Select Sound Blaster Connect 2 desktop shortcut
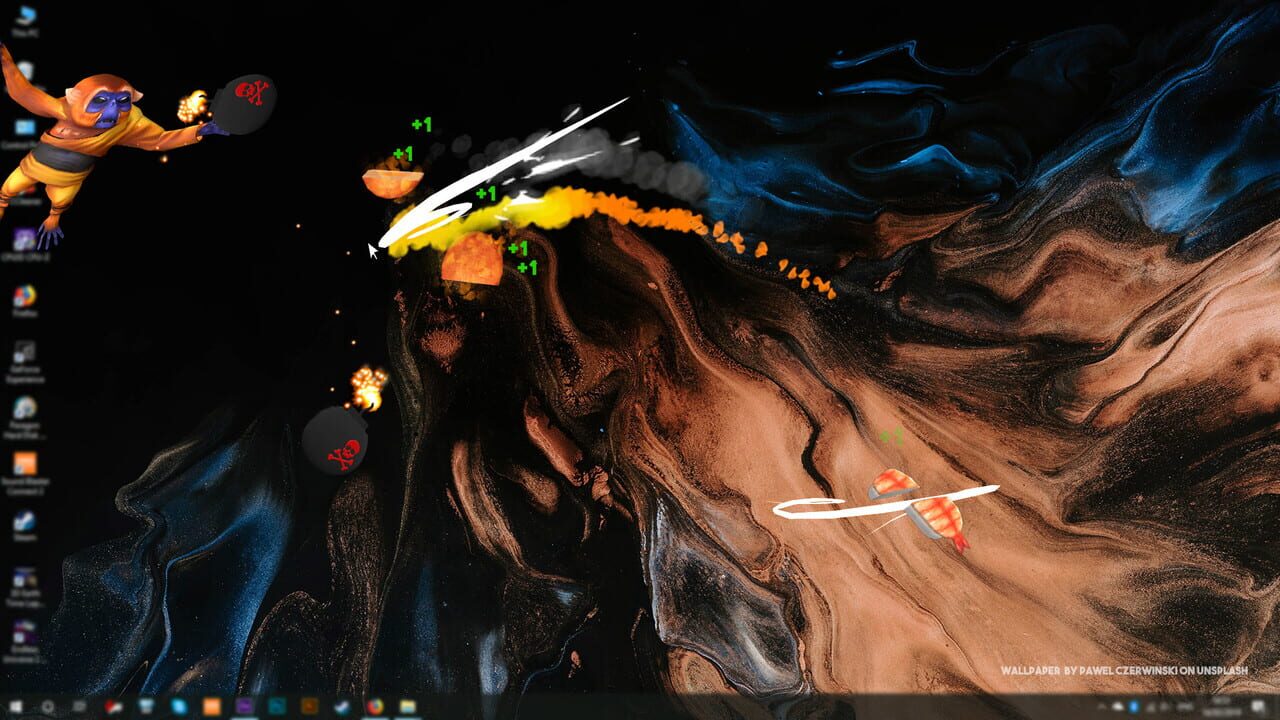1280x720 pixels. (25, 473)
